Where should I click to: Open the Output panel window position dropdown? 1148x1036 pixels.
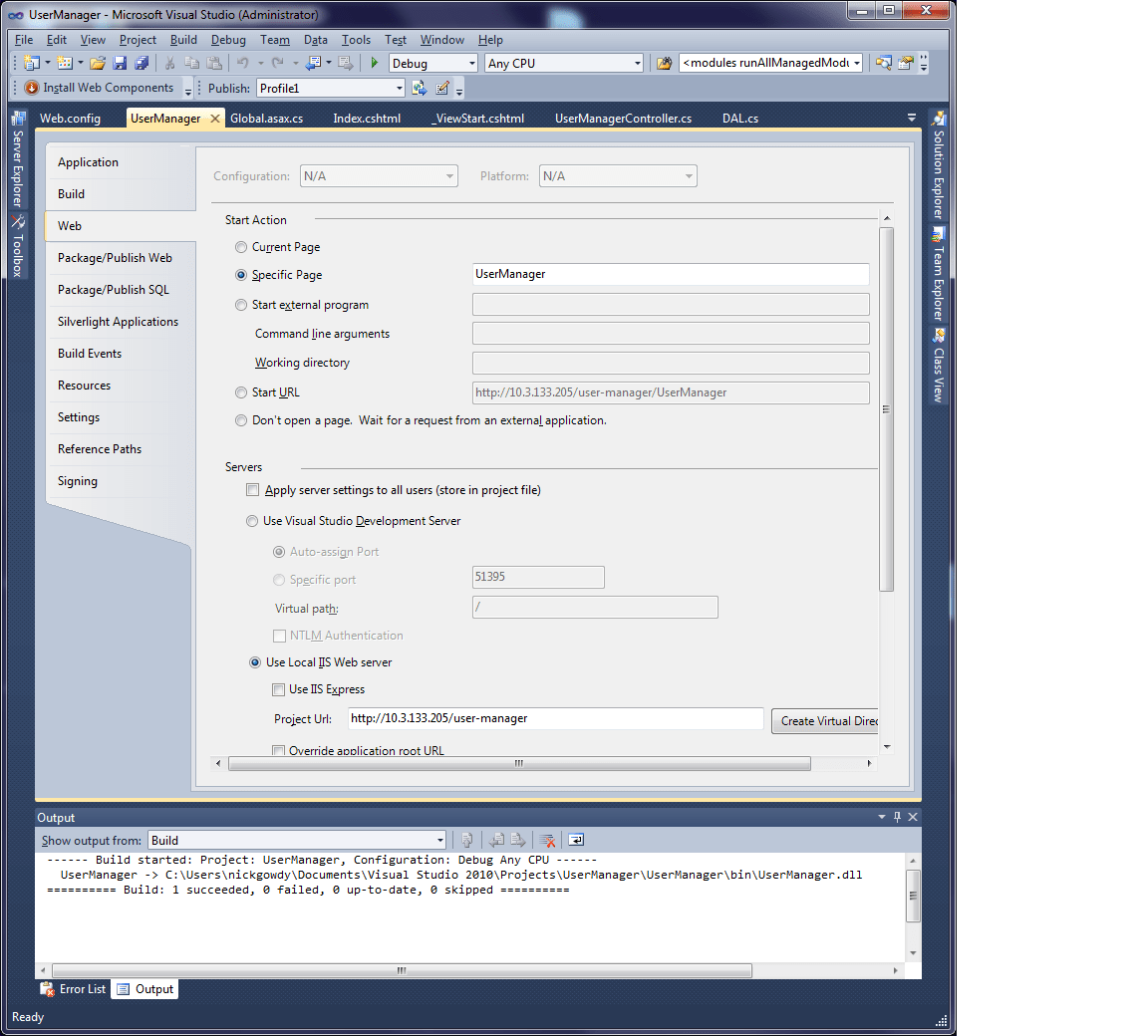point(882,817)
